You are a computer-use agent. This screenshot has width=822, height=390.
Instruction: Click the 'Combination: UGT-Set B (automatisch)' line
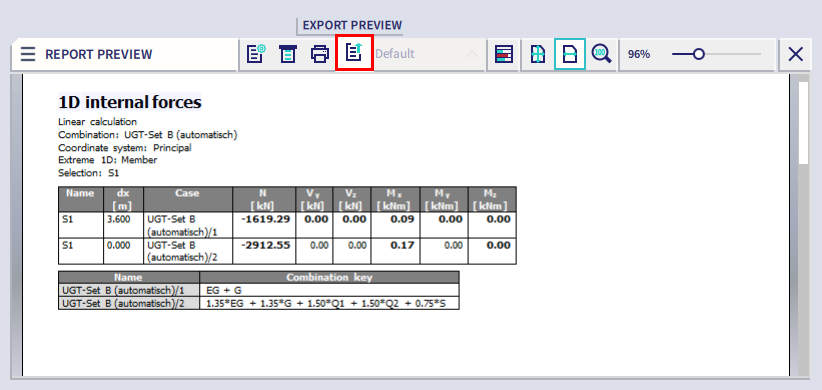pyautogui.click(x=148, y=135)
